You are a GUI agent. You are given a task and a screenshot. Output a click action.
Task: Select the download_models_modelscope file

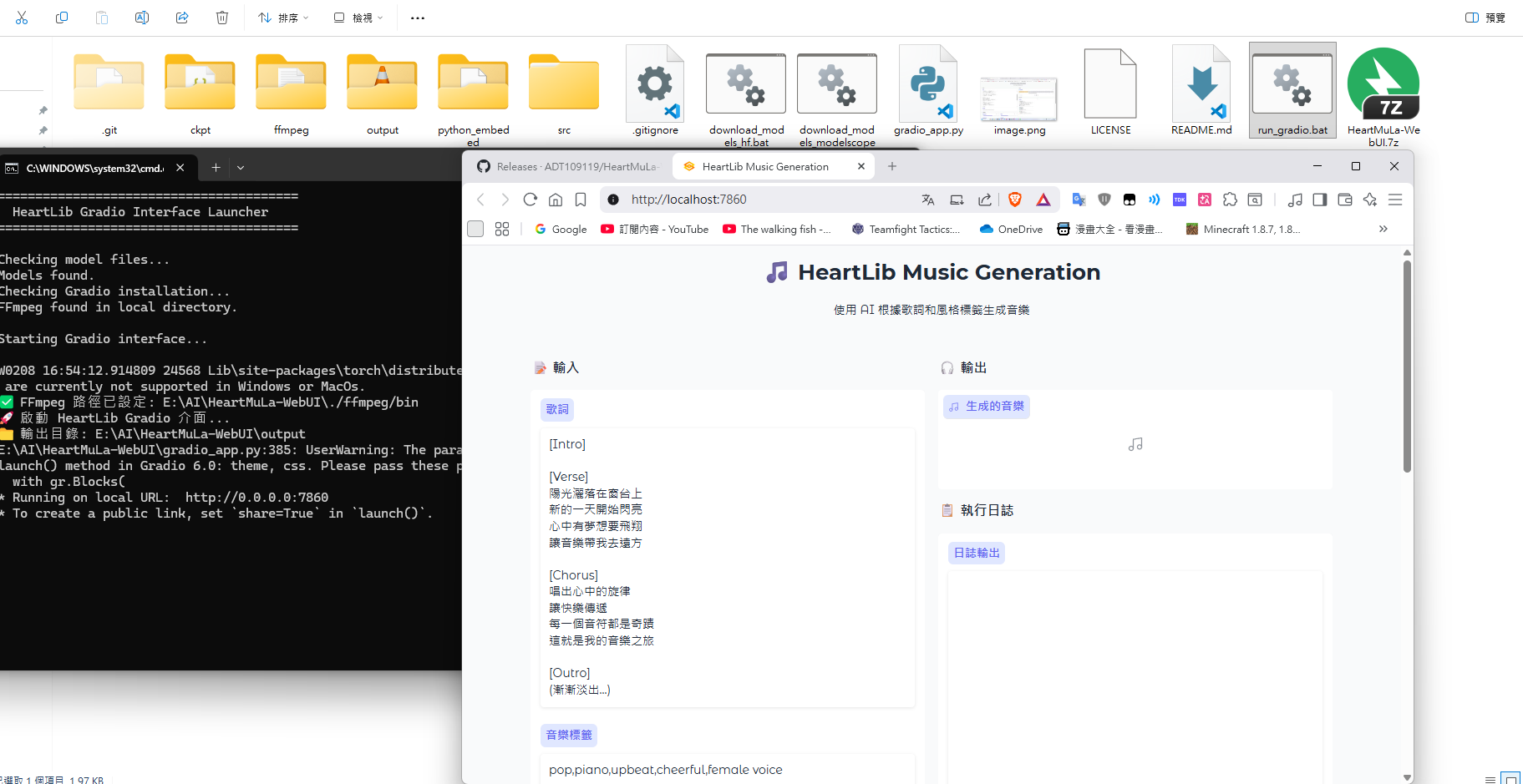[837, 95]
